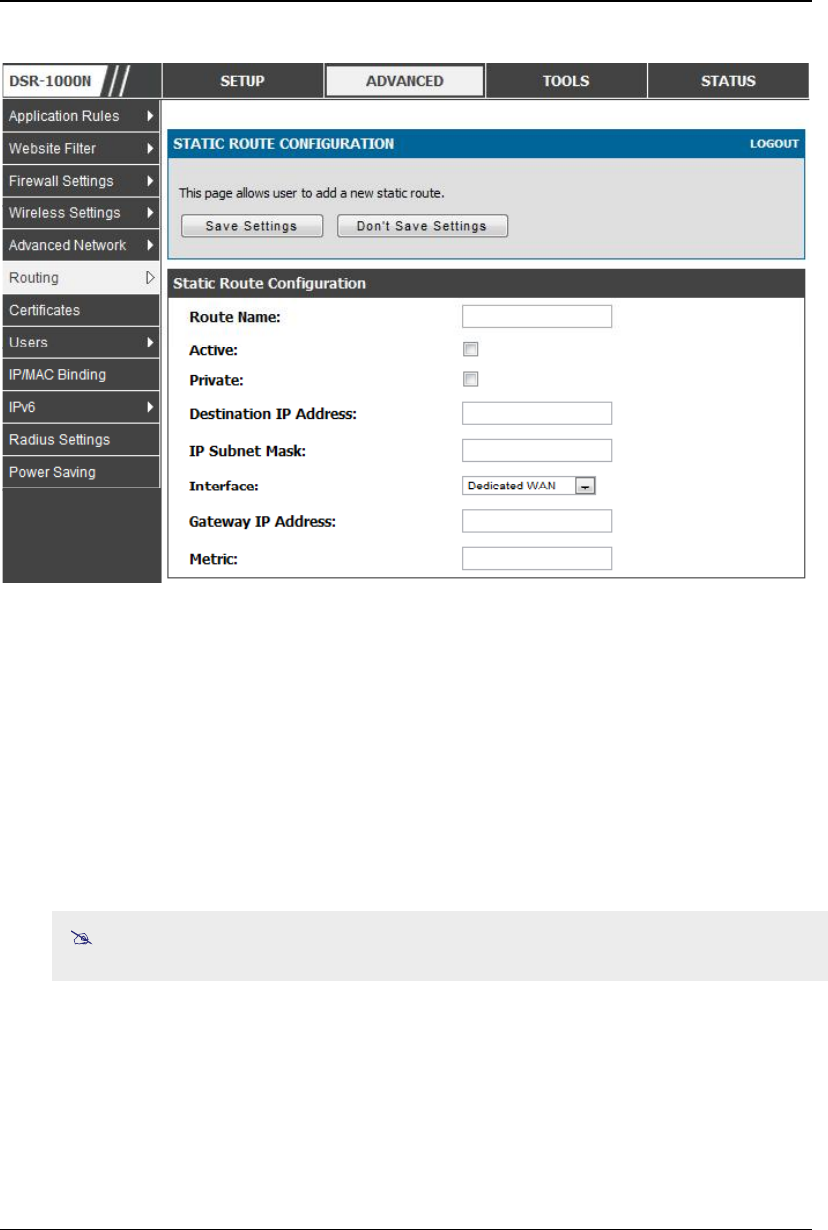Click the Don't Save Settings button
Image resolution: width=828 pixels, height=1230 pixels.
[x=422, y=226]
